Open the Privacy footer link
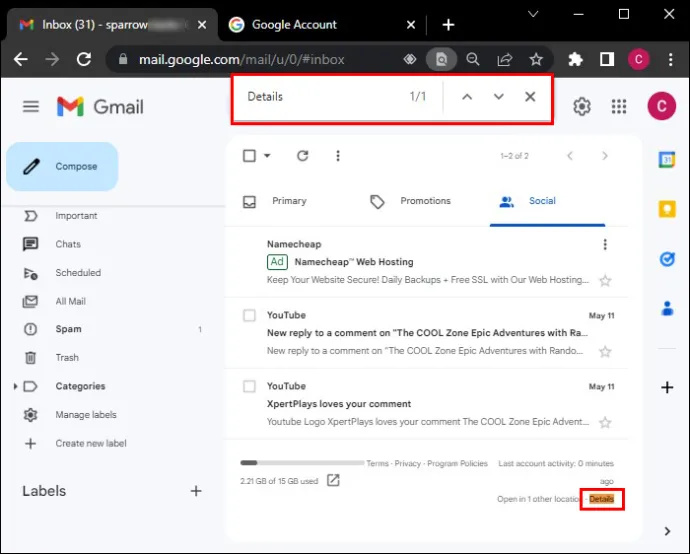Screen dimensions: 690x554 [407, 463]
